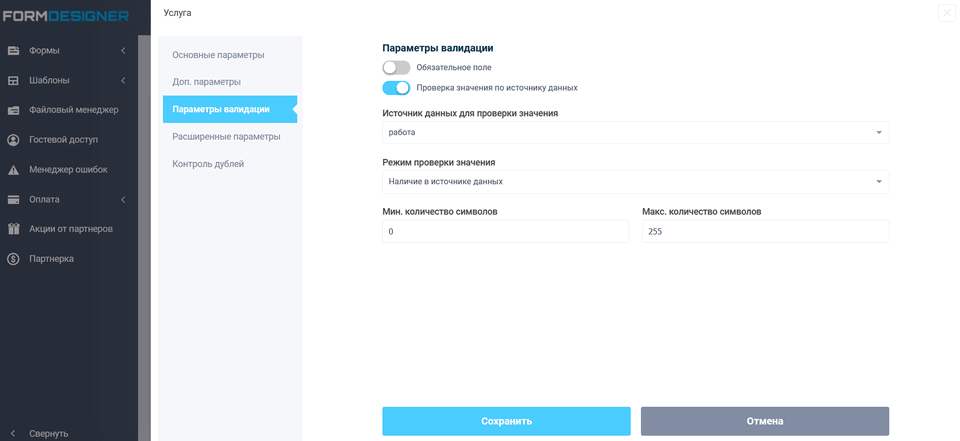Expand the Формы submenu chevron

(x=123, y=51)
